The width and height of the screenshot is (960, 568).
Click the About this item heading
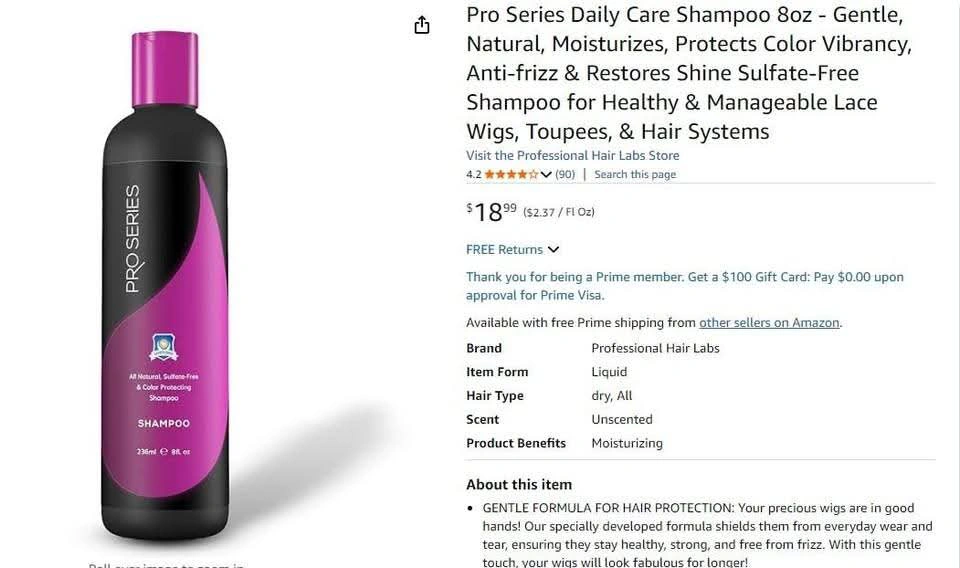pos(519,484)
